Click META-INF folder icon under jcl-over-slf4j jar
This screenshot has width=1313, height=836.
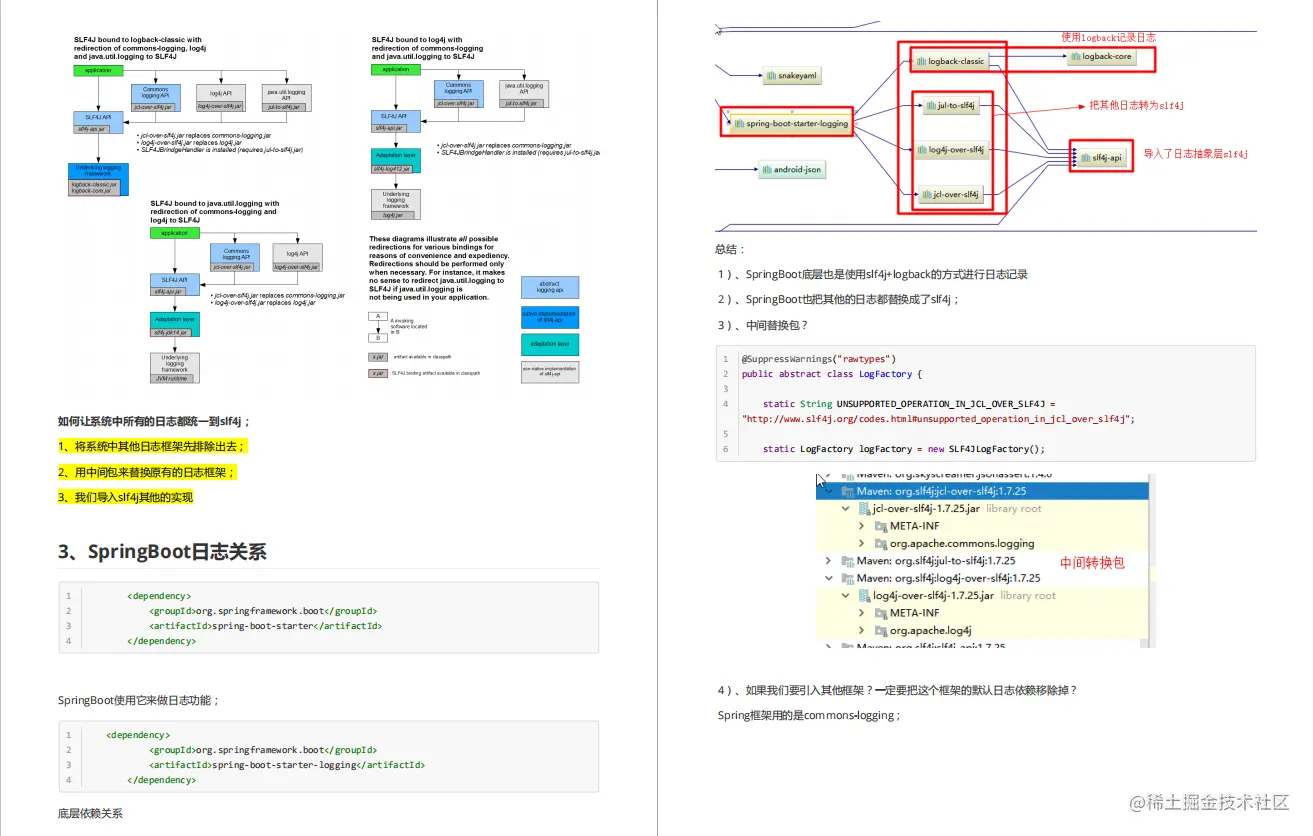point(881,526)
